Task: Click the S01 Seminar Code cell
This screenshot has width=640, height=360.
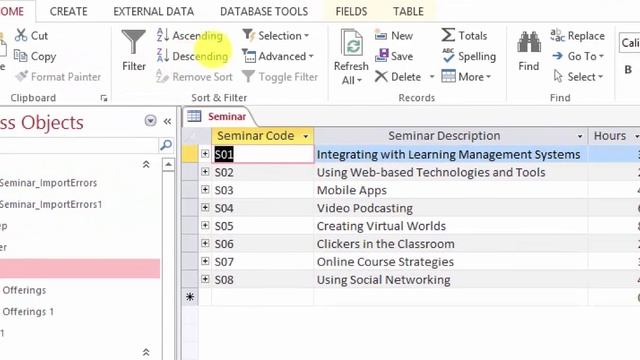Action: [263, 154]
